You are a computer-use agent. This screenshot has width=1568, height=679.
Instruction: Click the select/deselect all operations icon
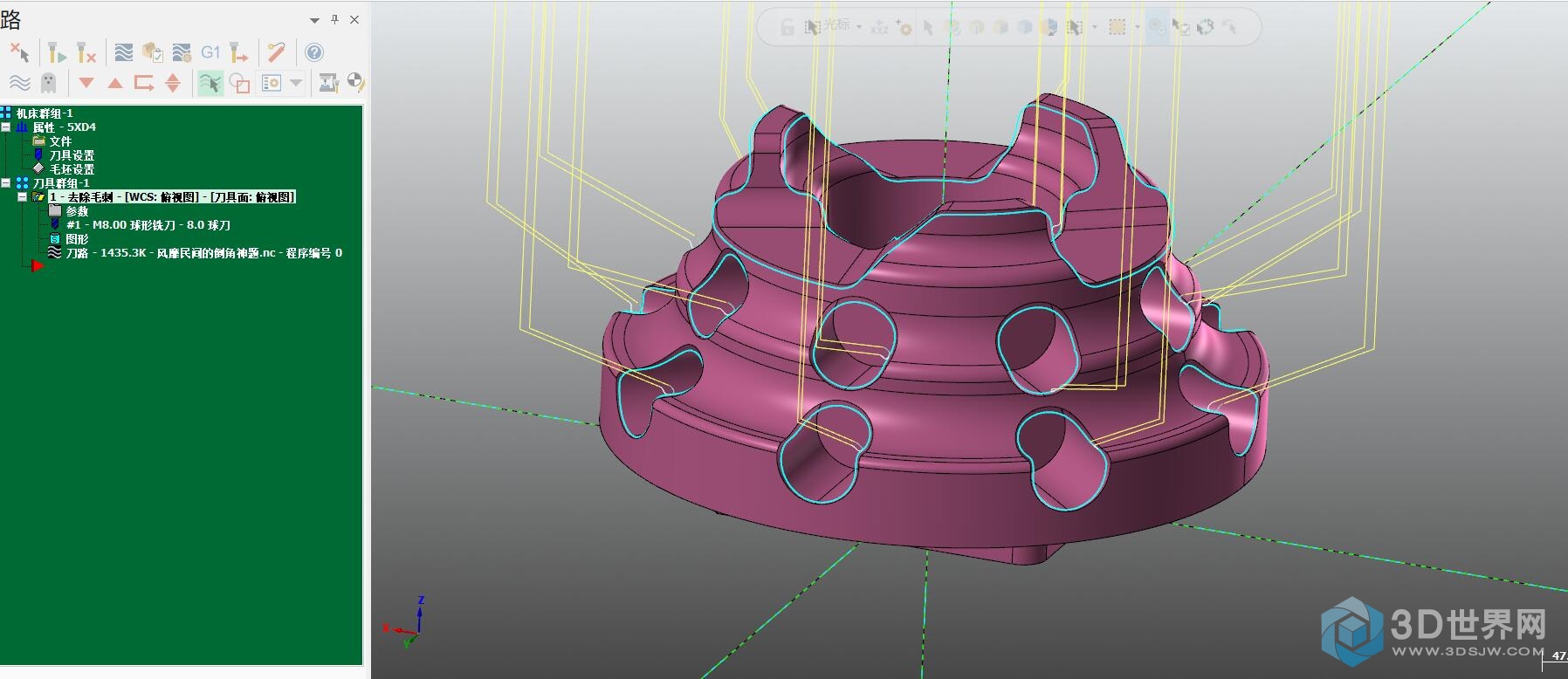click(x=19, y=52)
